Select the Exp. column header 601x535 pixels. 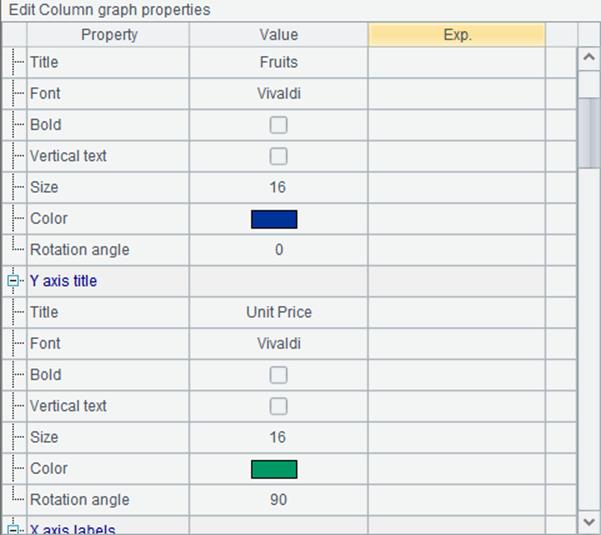456,35
